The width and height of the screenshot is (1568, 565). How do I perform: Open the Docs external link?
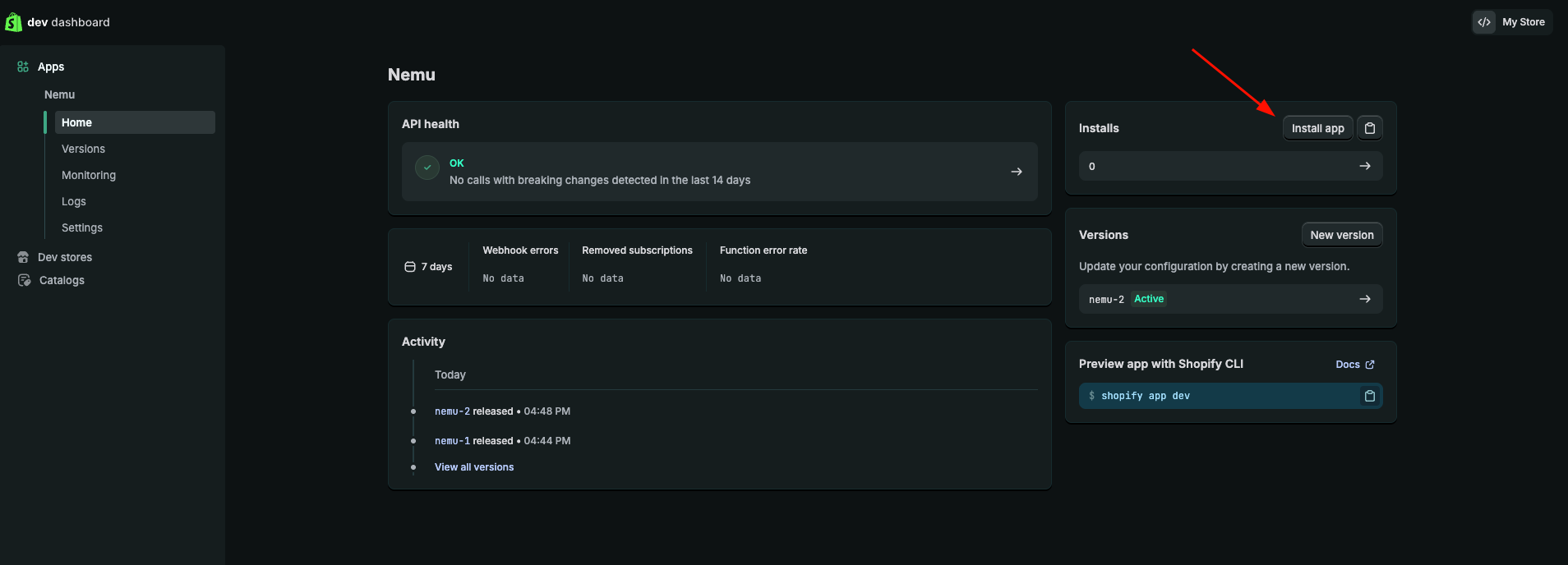tap(1354, 365)
